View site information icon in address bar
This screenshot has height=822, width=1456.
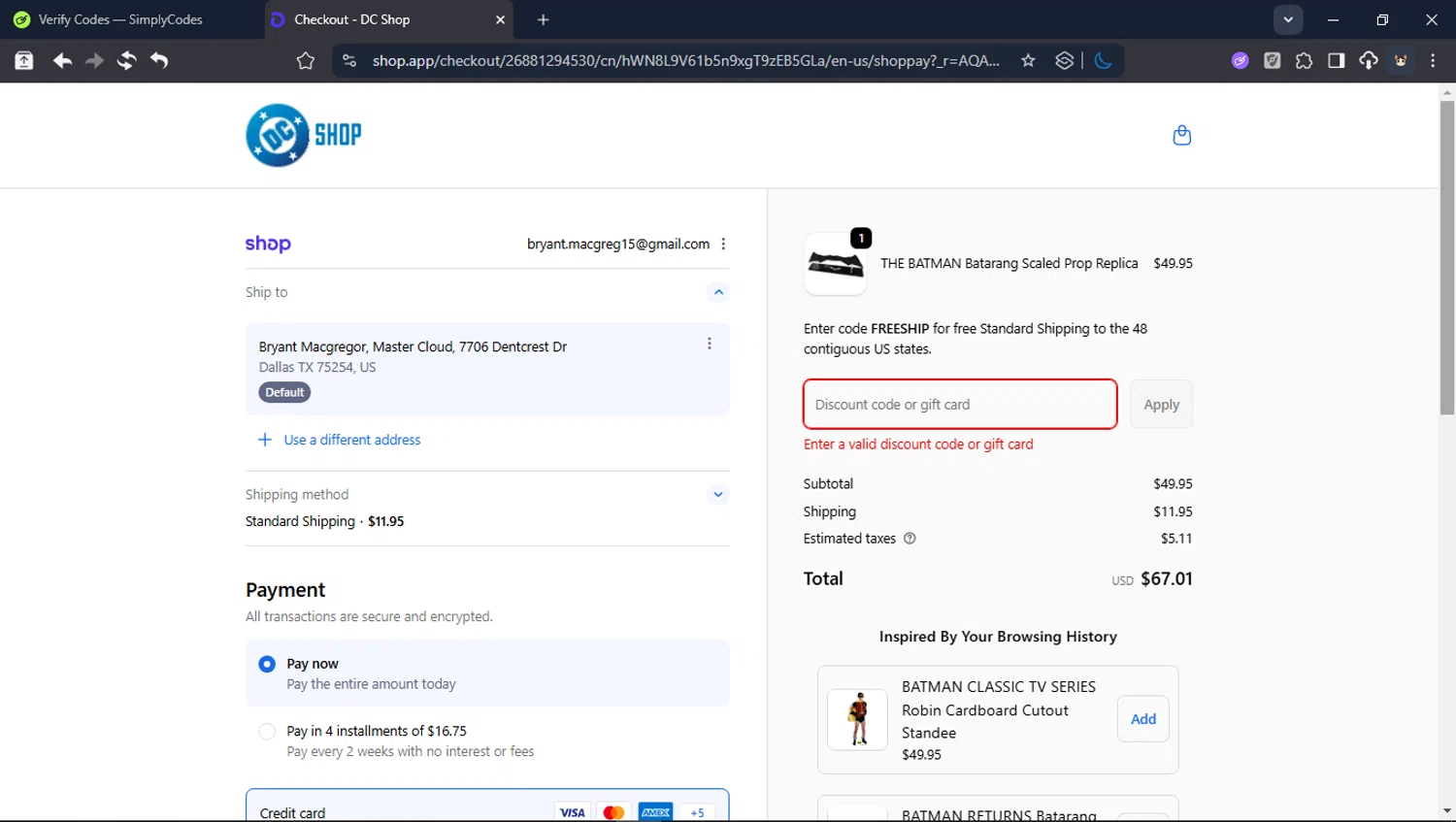349,60
